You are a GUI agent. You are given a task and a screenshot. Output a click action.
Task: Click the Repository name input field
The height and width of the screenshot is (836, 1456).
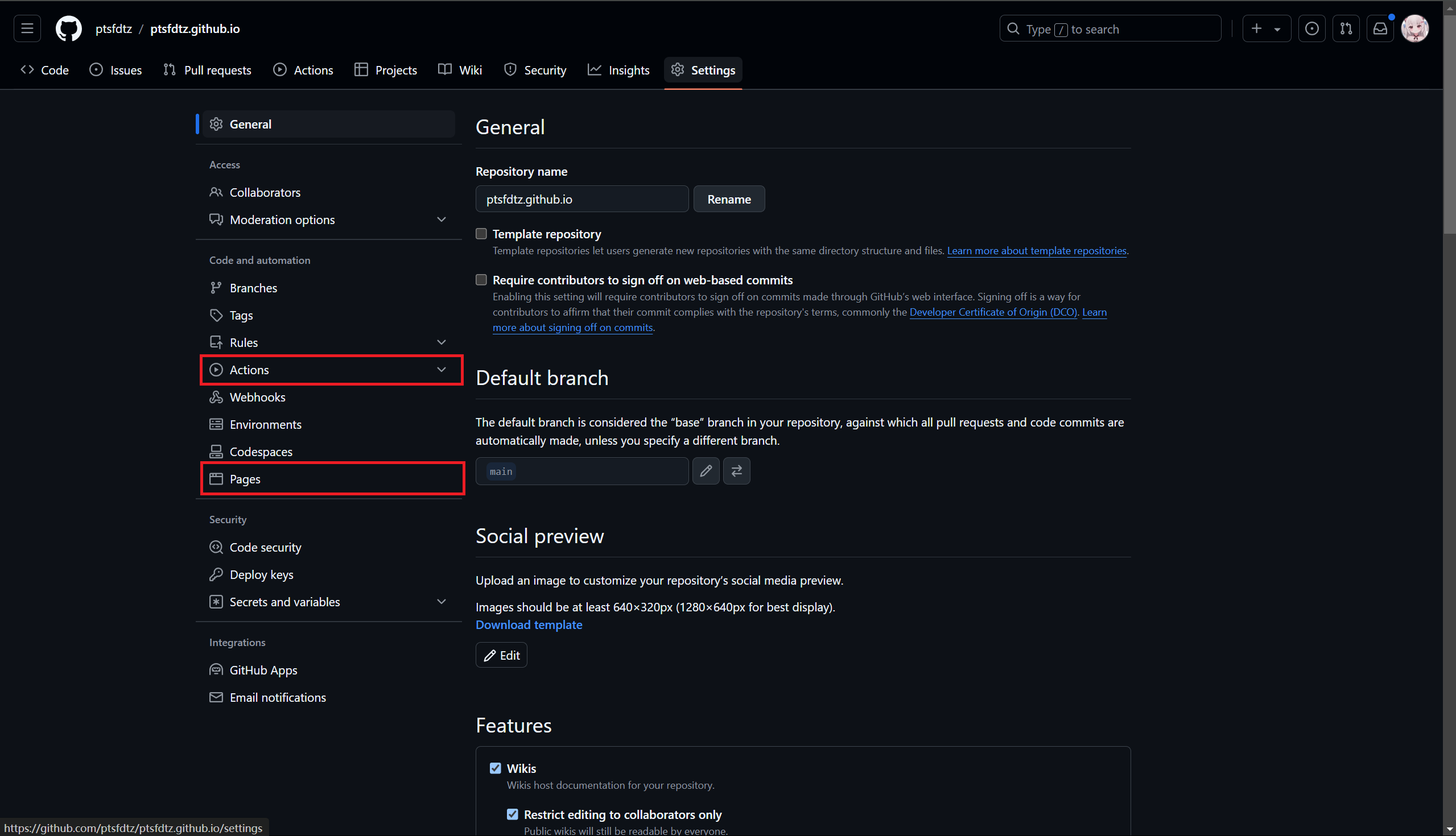click(582, 199)
